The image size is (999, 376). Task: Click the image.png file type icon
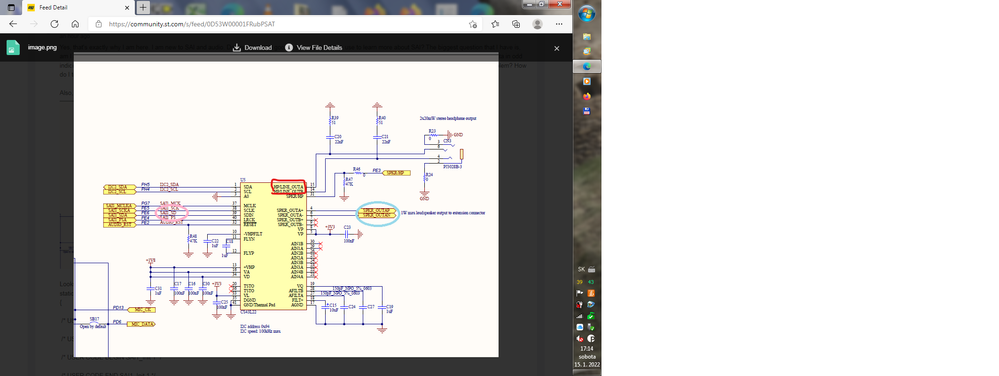tap(13, 48)
